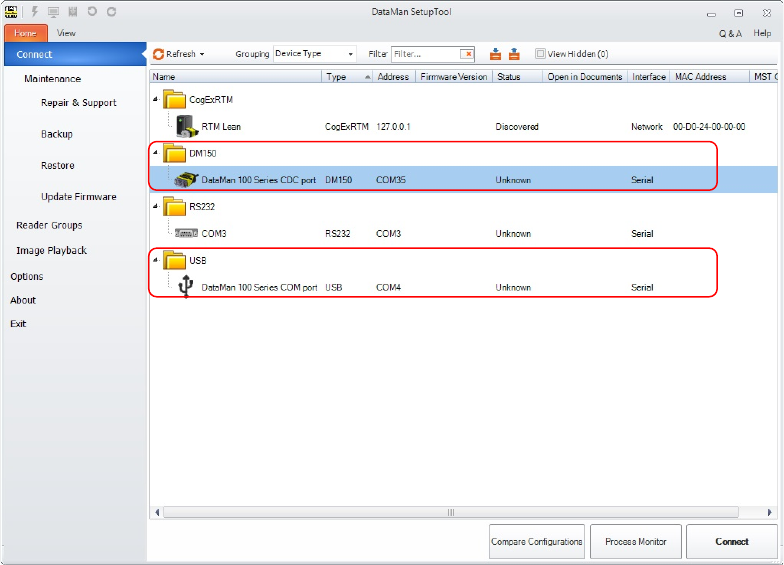
Task: Click the horizontal scrollbar thumb
Action: 450,512
